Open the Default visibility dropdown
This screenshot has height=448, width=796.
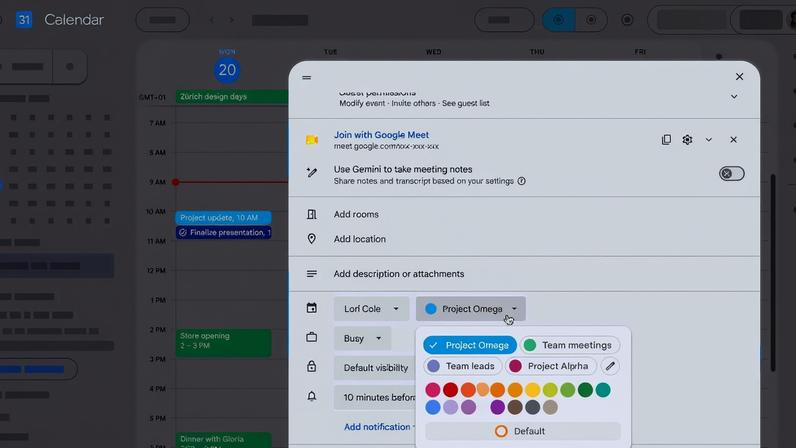[375, 368]
